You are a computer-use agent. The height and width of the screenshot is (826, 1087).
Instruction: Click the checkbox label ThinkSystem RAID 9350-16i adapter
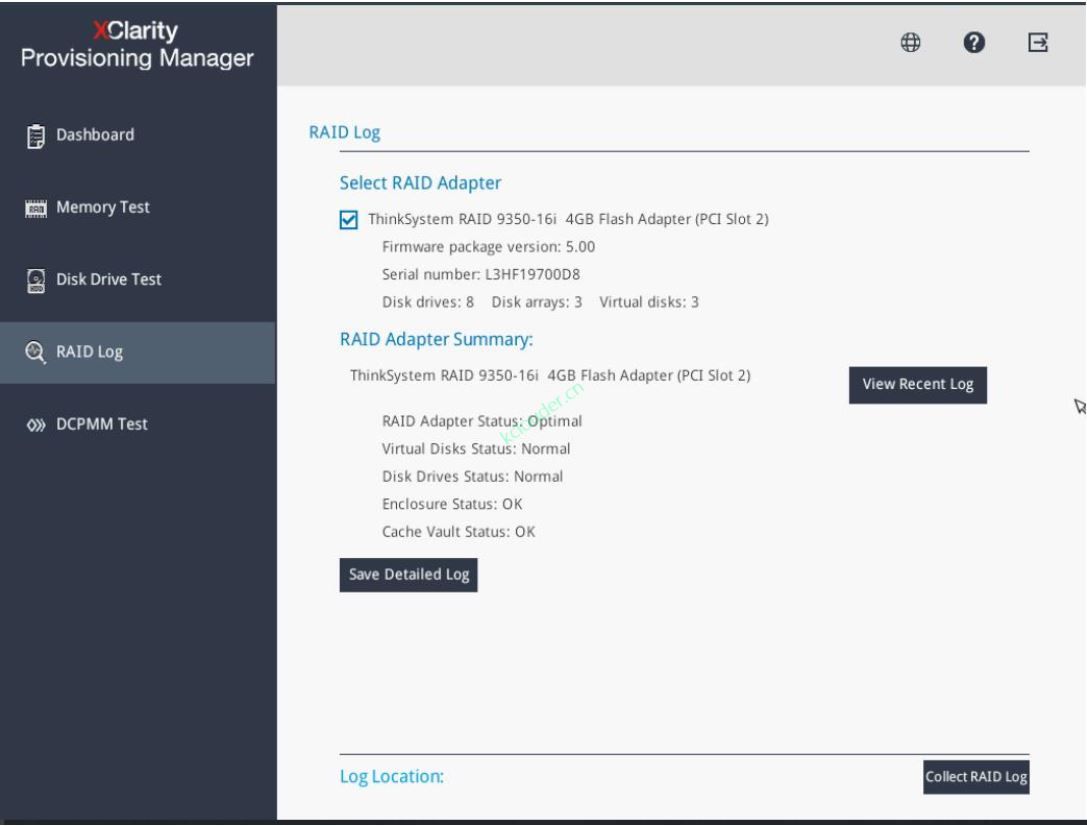pos(568,219)
